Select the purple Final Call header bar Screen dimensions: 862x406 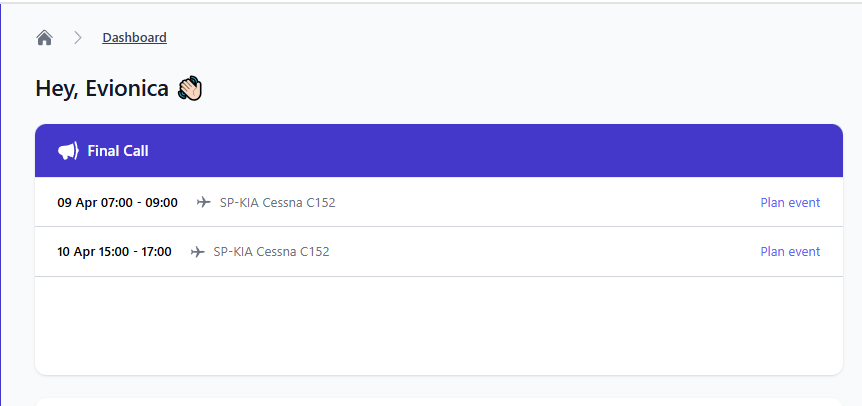tap(439, 151)
